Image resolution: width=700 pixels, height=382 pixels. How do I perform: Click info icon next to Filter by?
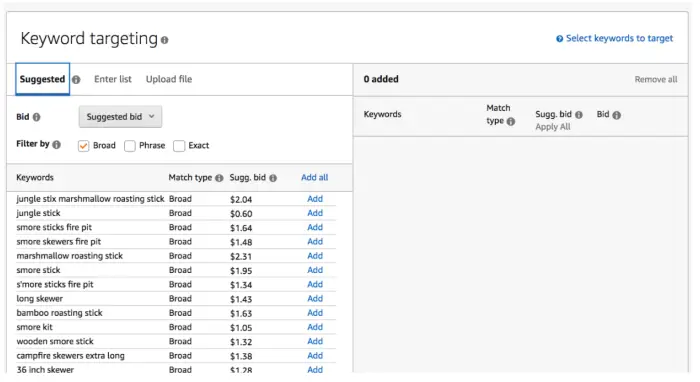click(56, 145)
